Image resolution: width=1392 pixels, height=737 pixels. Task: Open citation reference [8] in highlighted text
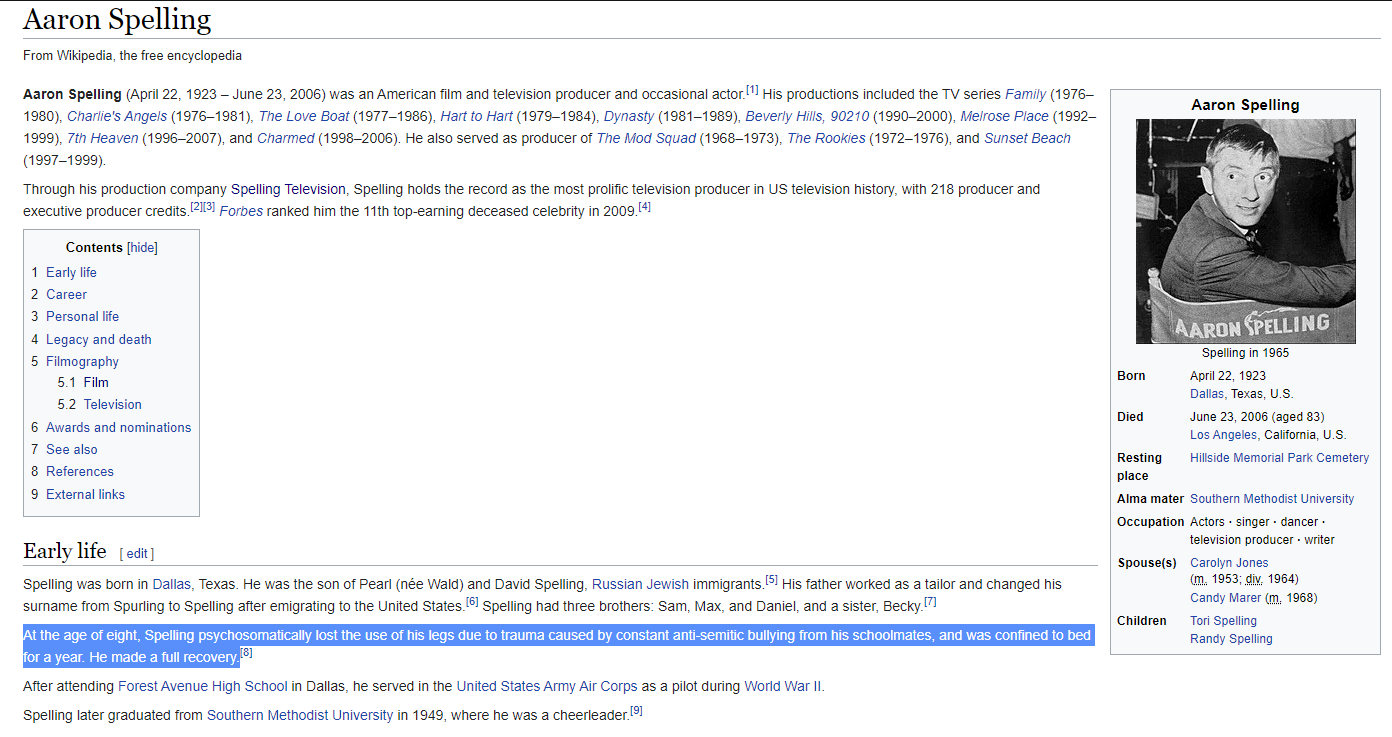coord(246,653)
